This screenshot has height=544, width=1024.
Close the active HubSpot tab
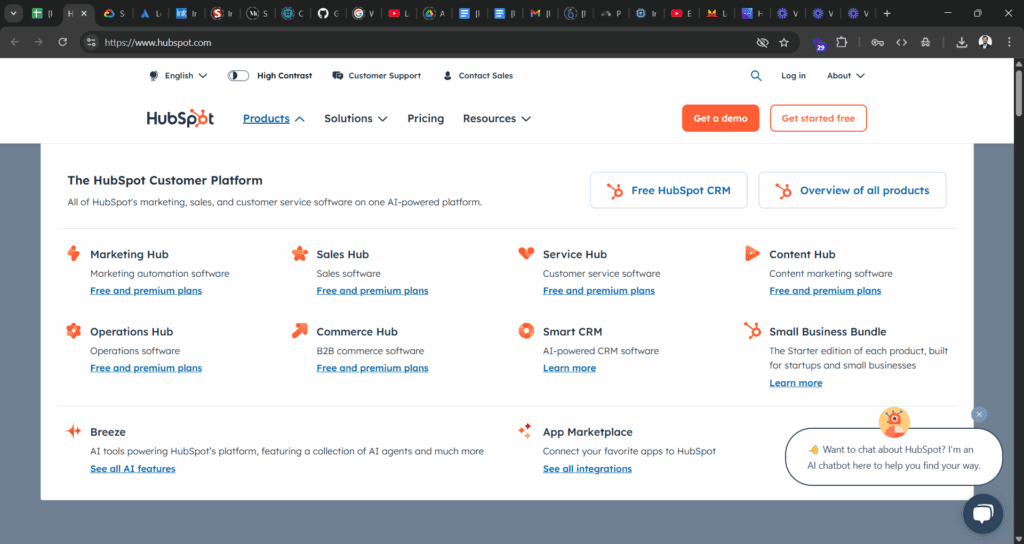coord(84,13)
